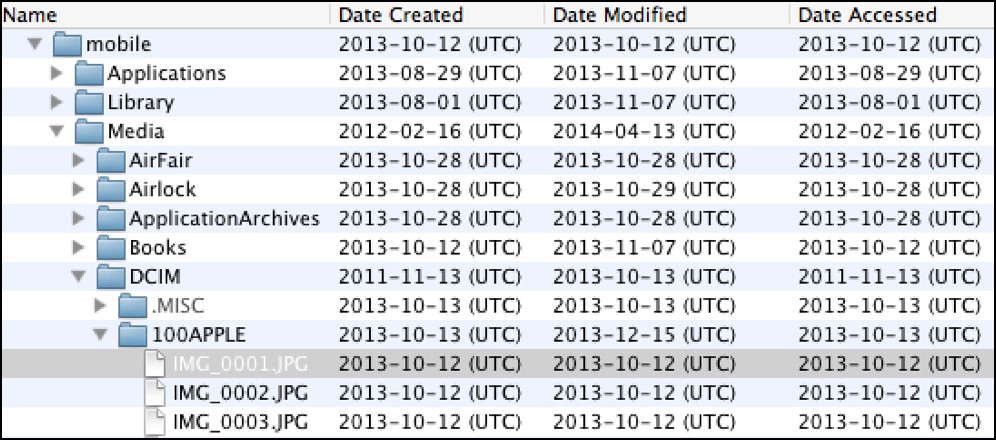Select the Applications folder icon
Screen dimensions: 996x440
[89, 74]
